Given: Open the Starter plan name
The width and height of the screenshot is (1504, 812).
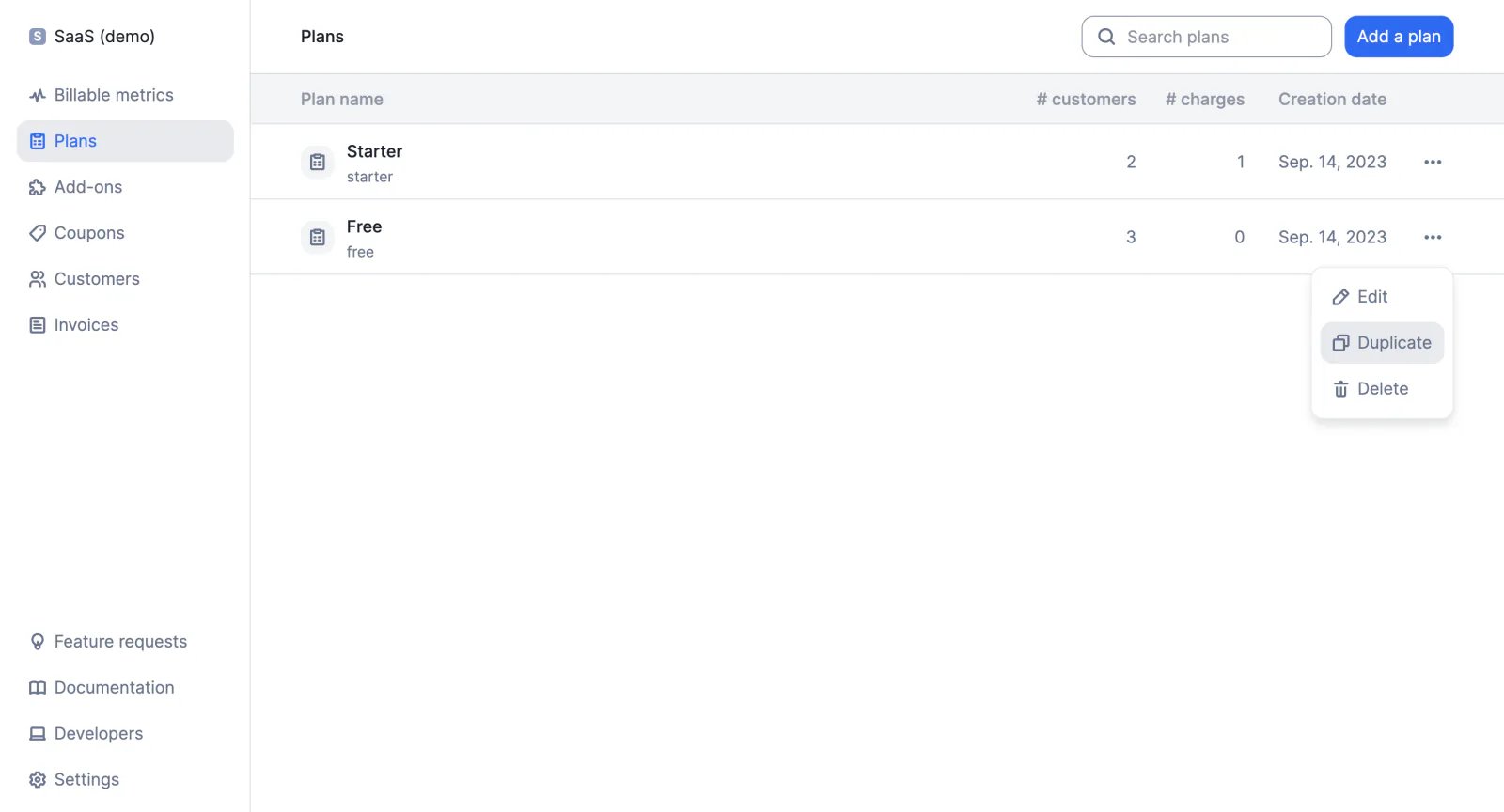Looking at the screenshot, I should (x=374, y=151).
